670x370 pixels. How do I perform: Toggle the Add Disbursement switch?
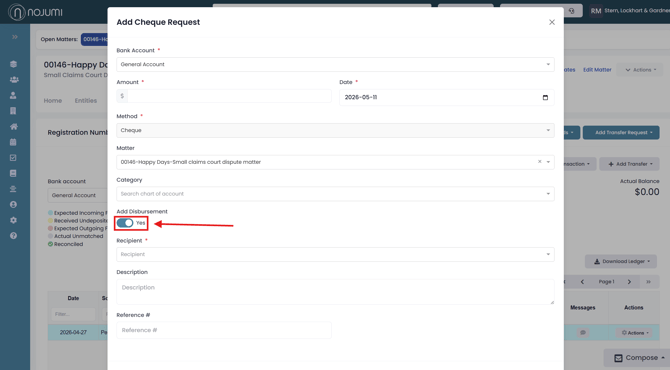pos(125,223)
